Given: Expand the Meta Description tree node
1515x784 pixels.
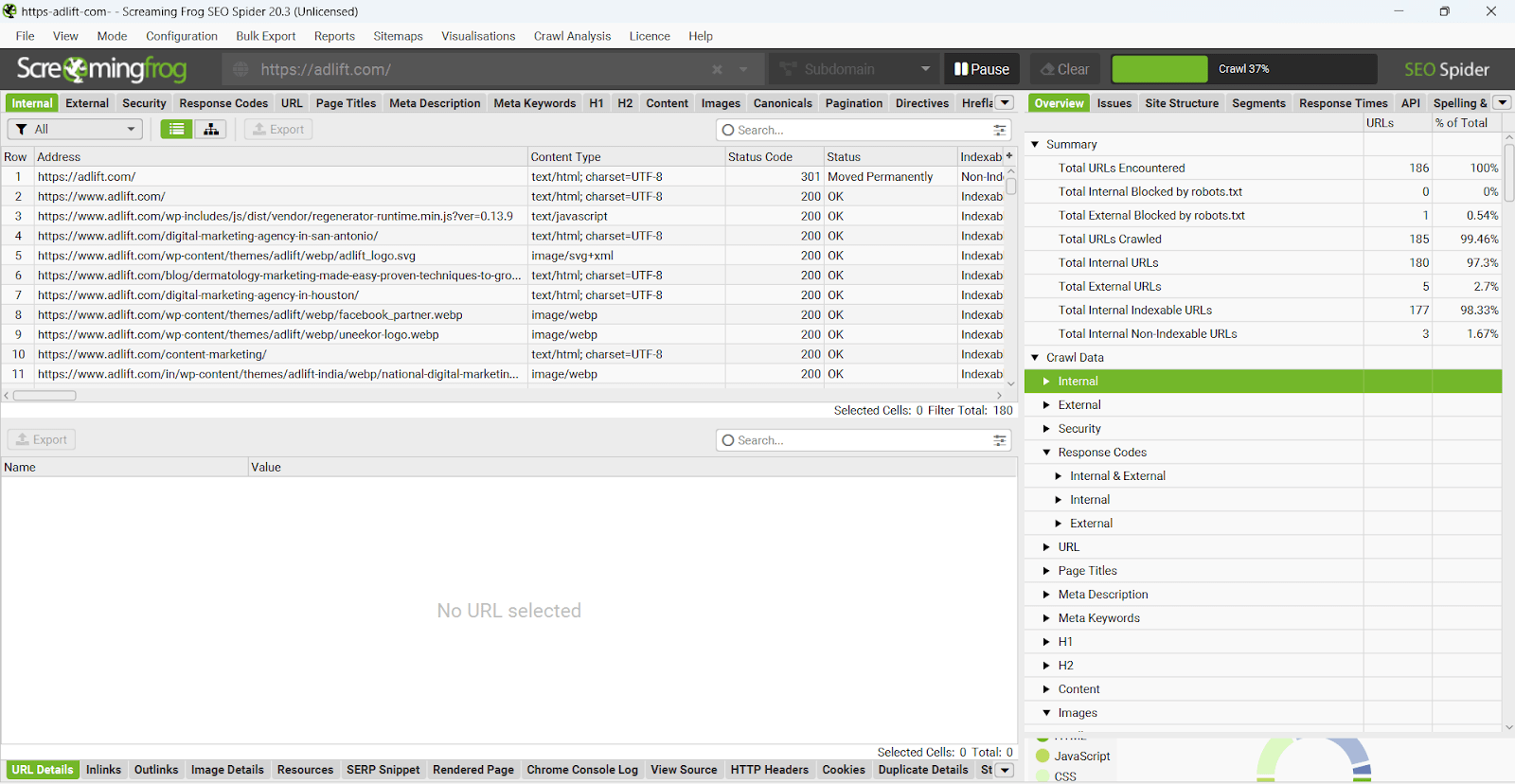Looking at the screenshot, I should 1046,594.
